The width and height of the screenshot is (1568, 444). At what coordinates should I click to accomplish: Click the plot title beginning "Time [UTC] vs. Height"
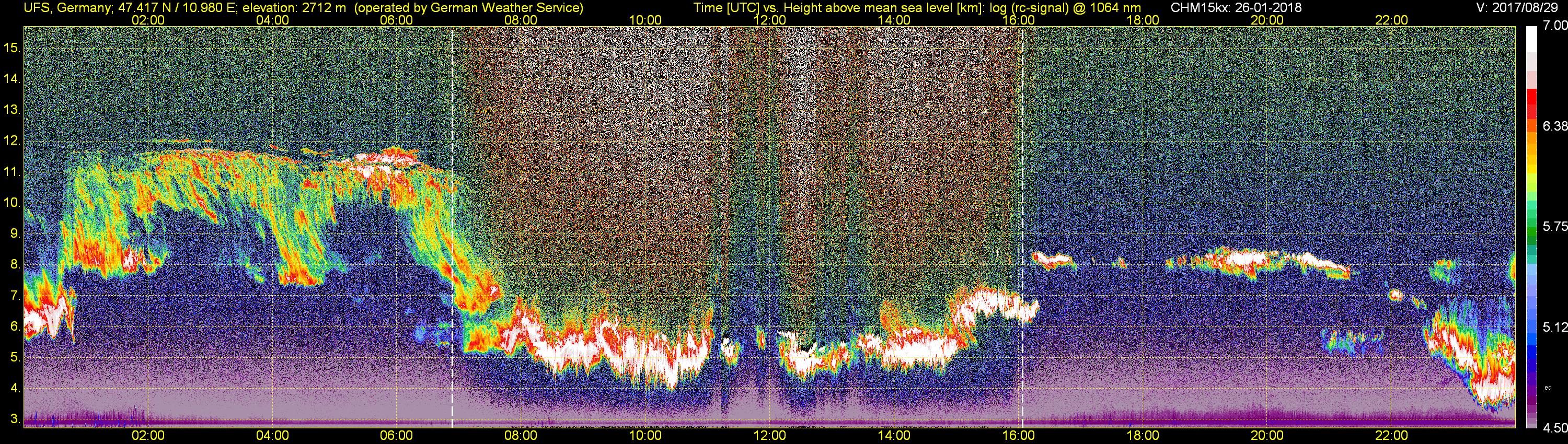pyautogui.click(x=917, y=7)
